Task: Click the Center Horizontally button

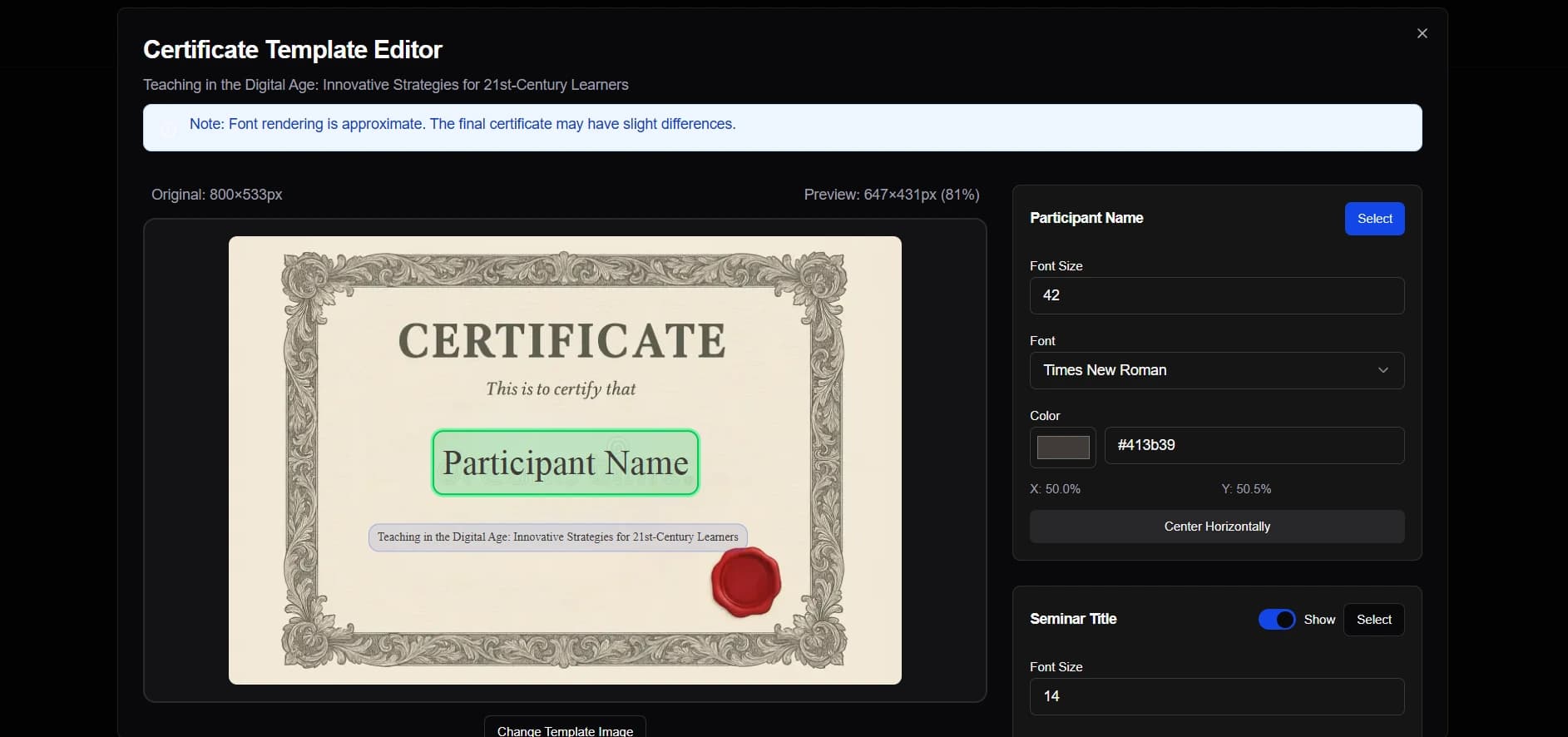Action: coord(1216,527)
